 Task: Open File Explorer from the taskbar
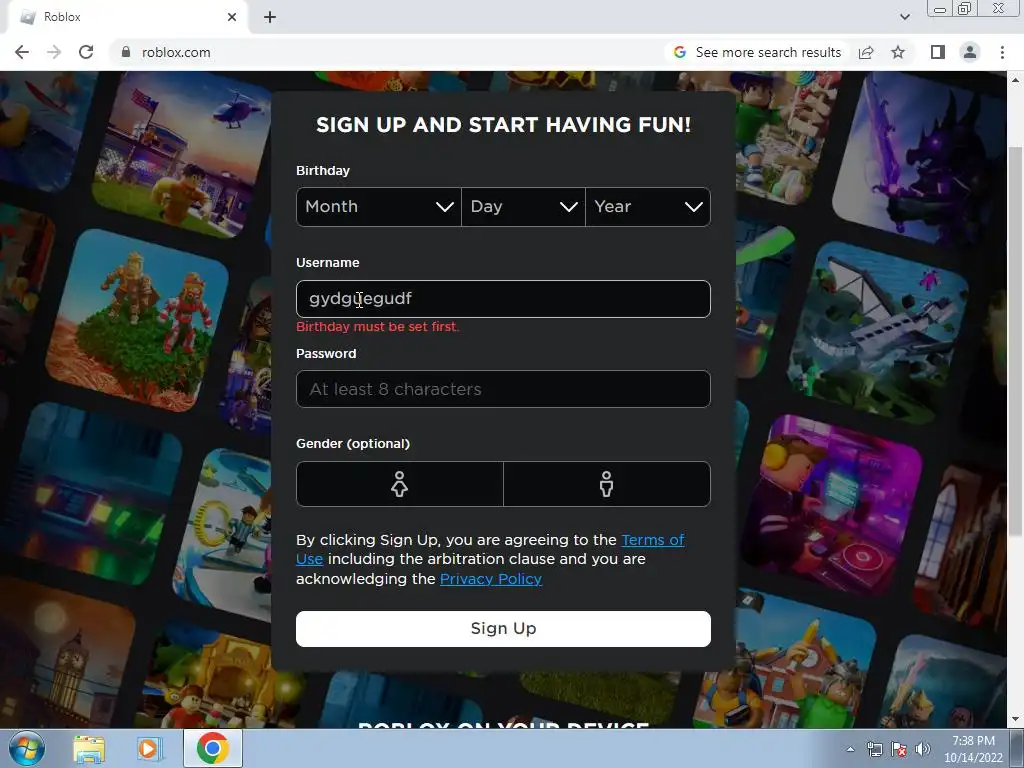point(89,749)
